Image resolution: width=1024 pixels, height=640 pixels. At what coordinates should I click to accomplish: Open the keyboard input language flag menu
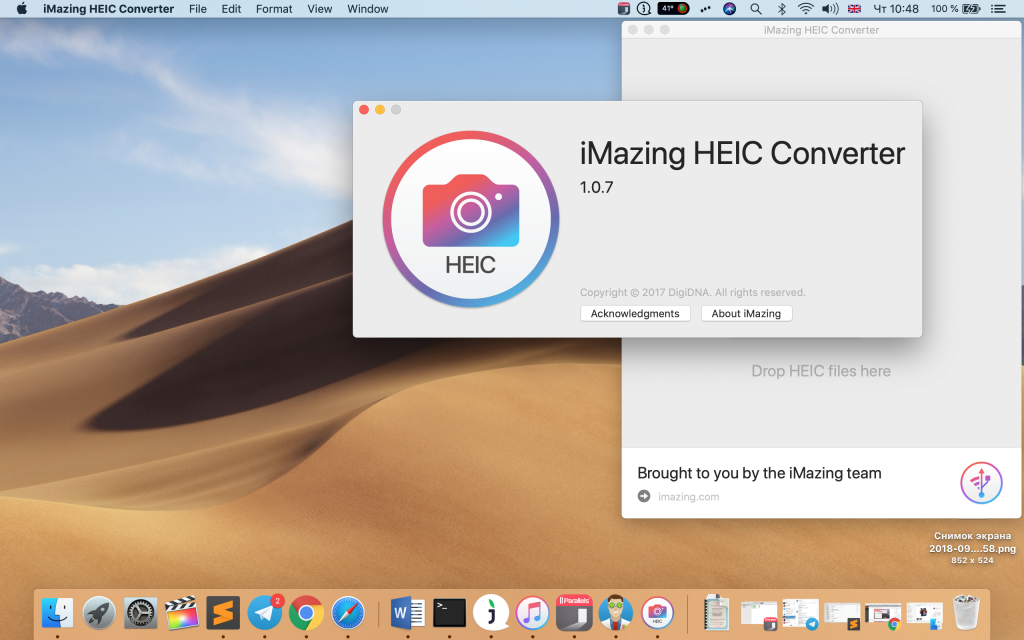tap(854, 9)
